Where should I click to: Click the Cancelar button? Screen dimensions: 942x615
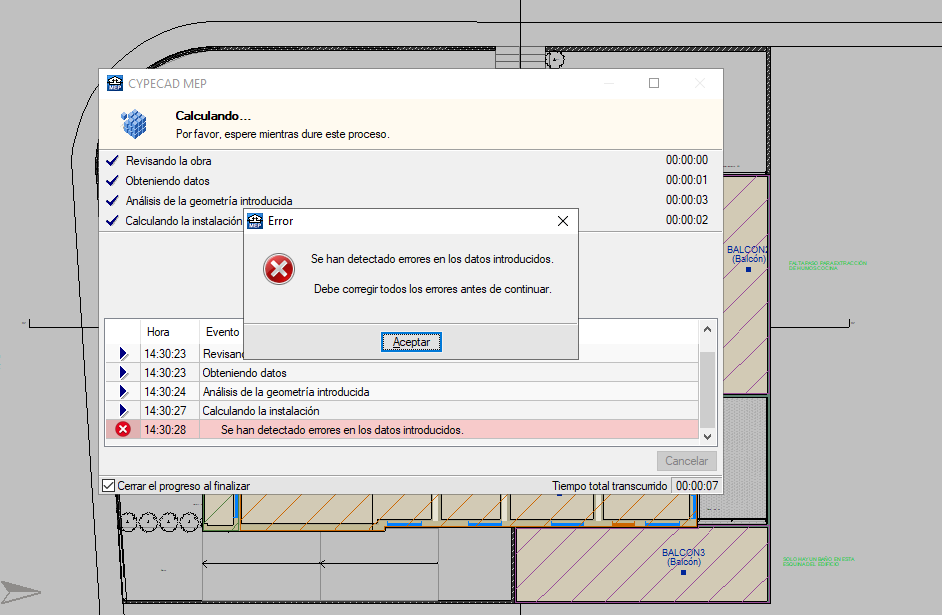point(686,460)
